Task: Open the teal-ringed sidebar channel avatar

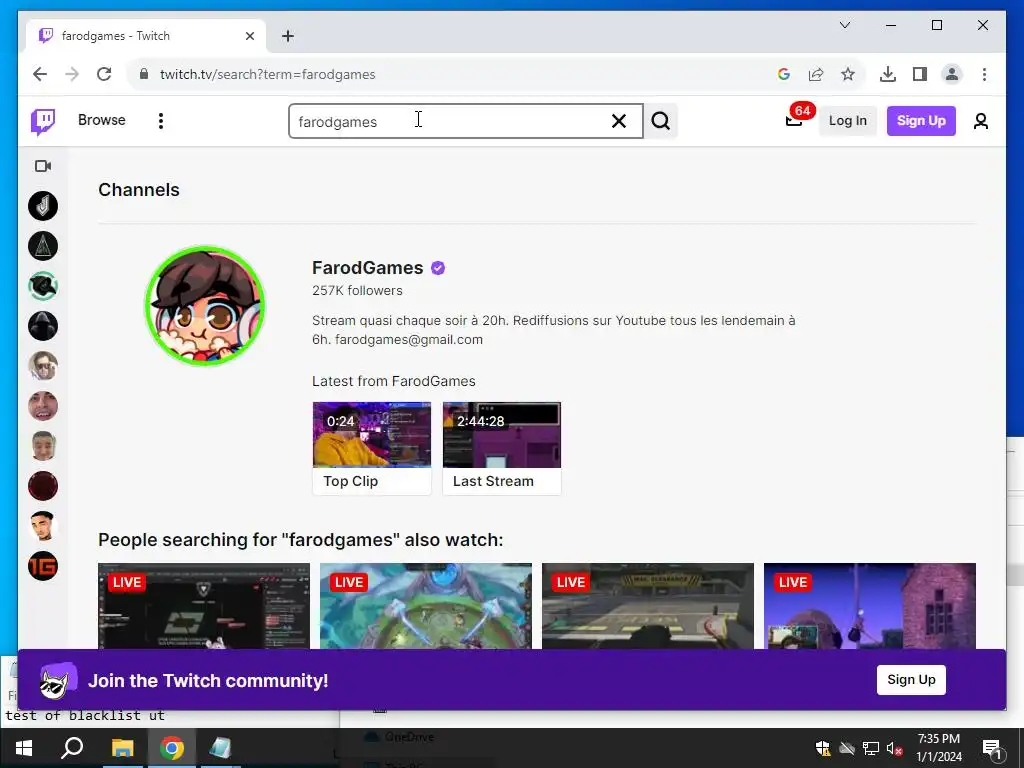Action: (x=43, y=286)
